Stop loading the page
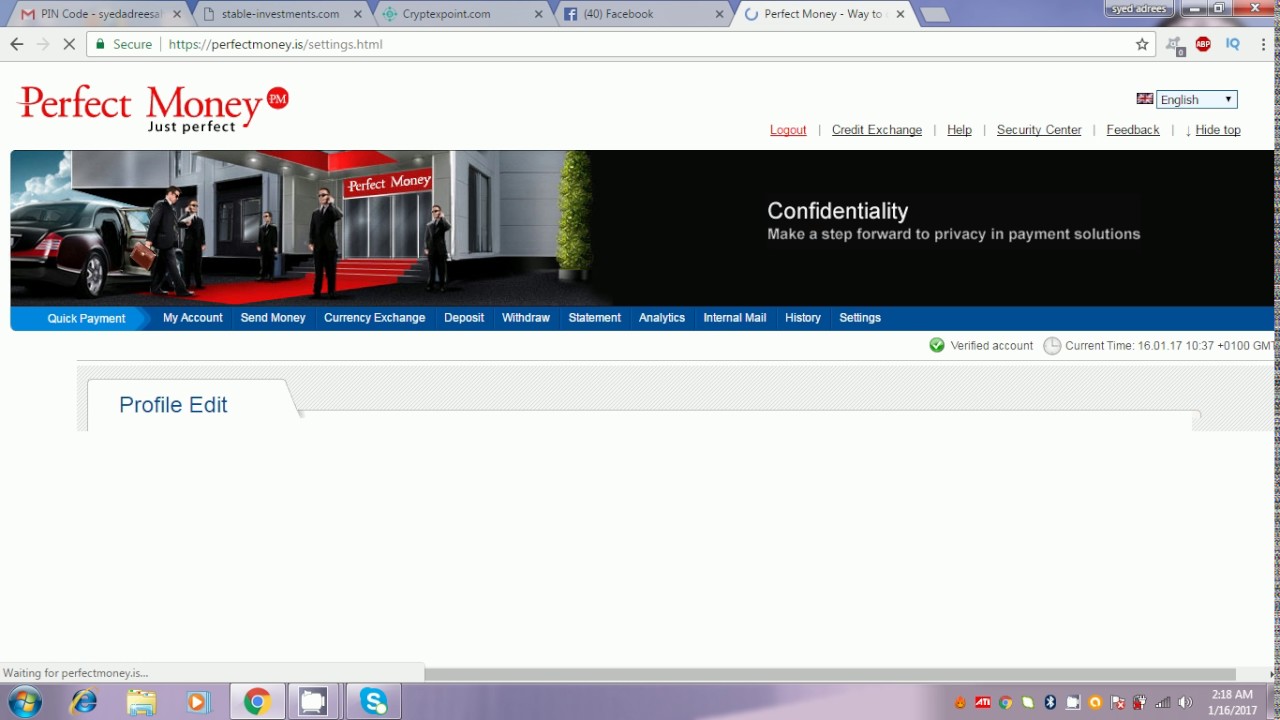 point(69,44)
